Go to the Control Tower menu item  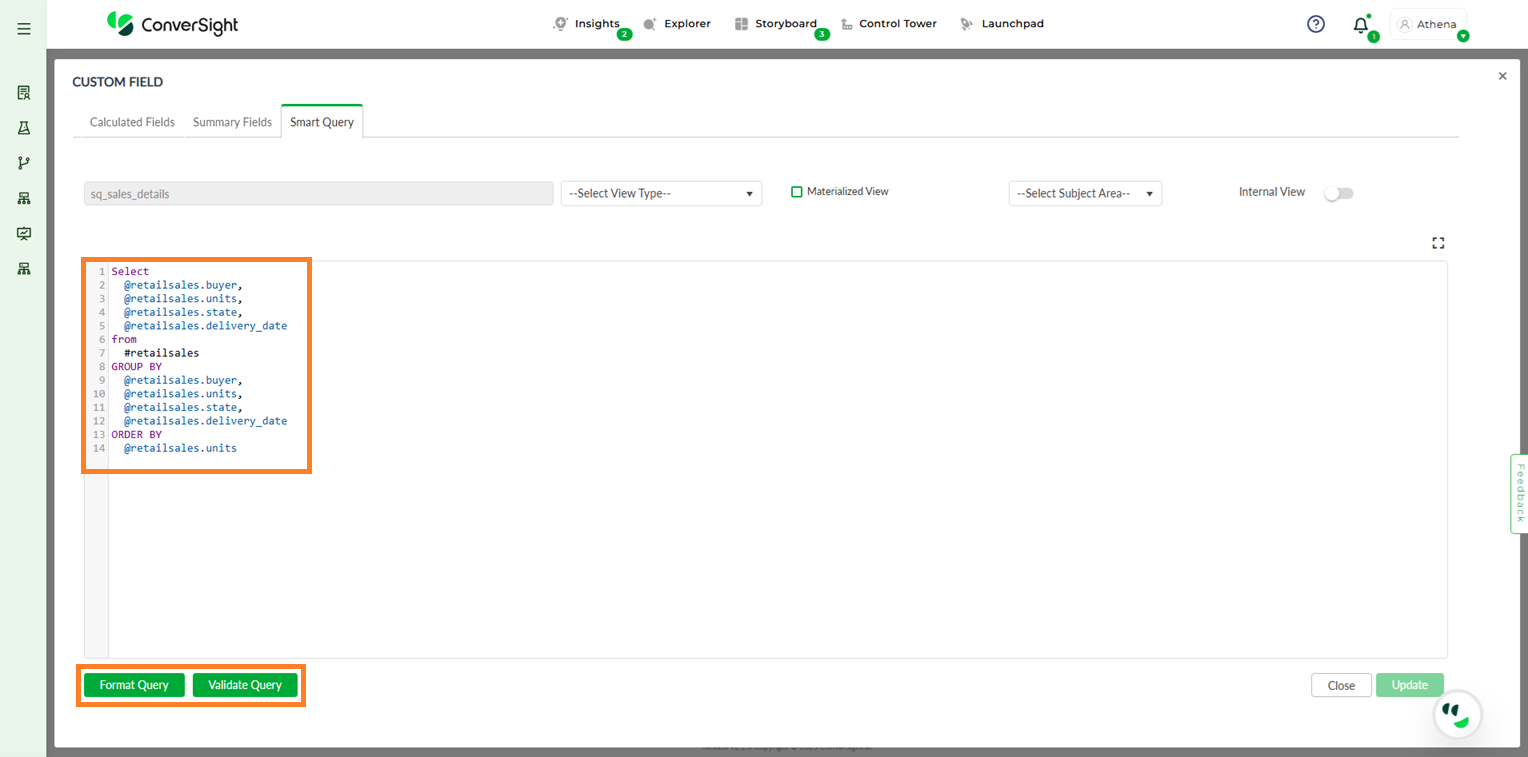click(898, 24)
